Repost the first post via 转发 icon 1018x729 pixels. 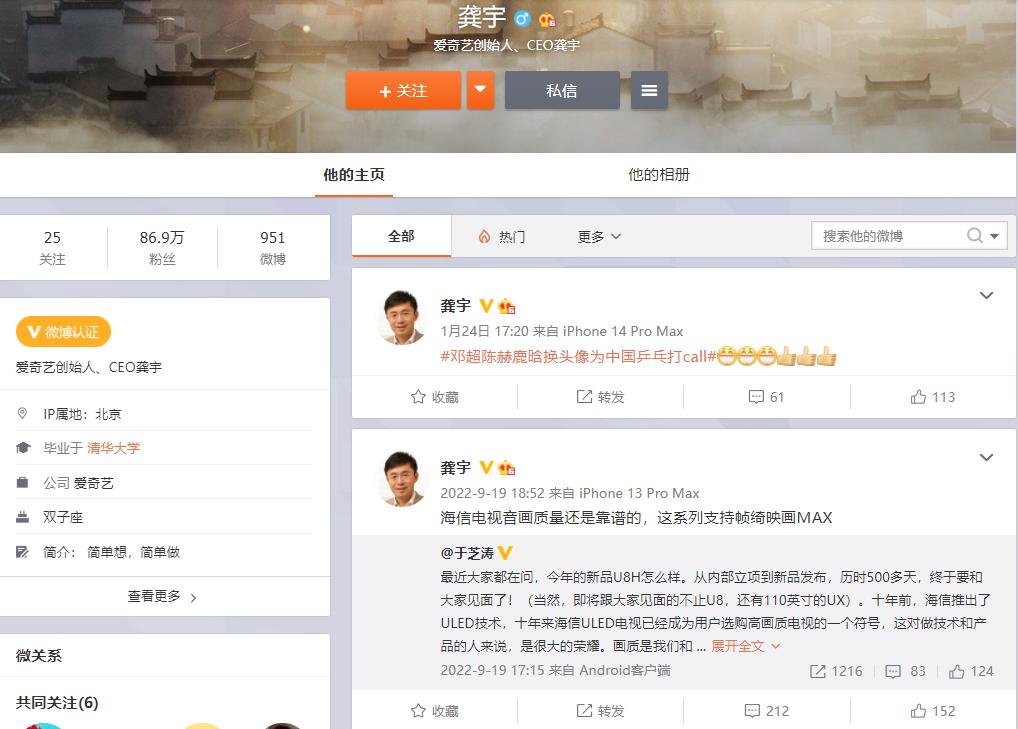pyautogui.click(x=601, y=397)
